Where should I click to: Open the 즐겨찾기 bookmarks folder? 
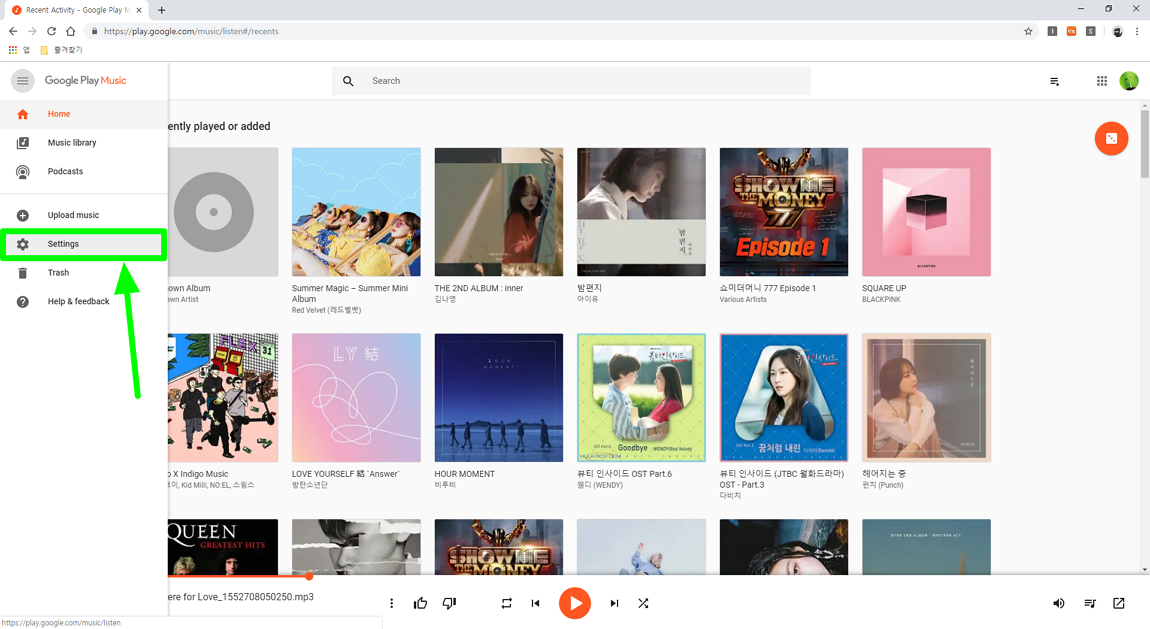point(62,50)
